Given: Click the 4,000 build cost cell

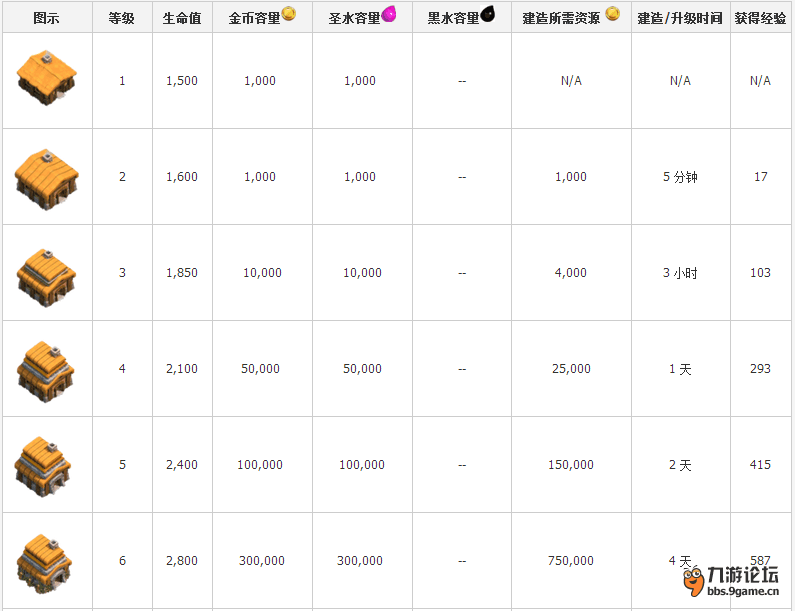Looking at the screenshot, I should click(571, 273).
